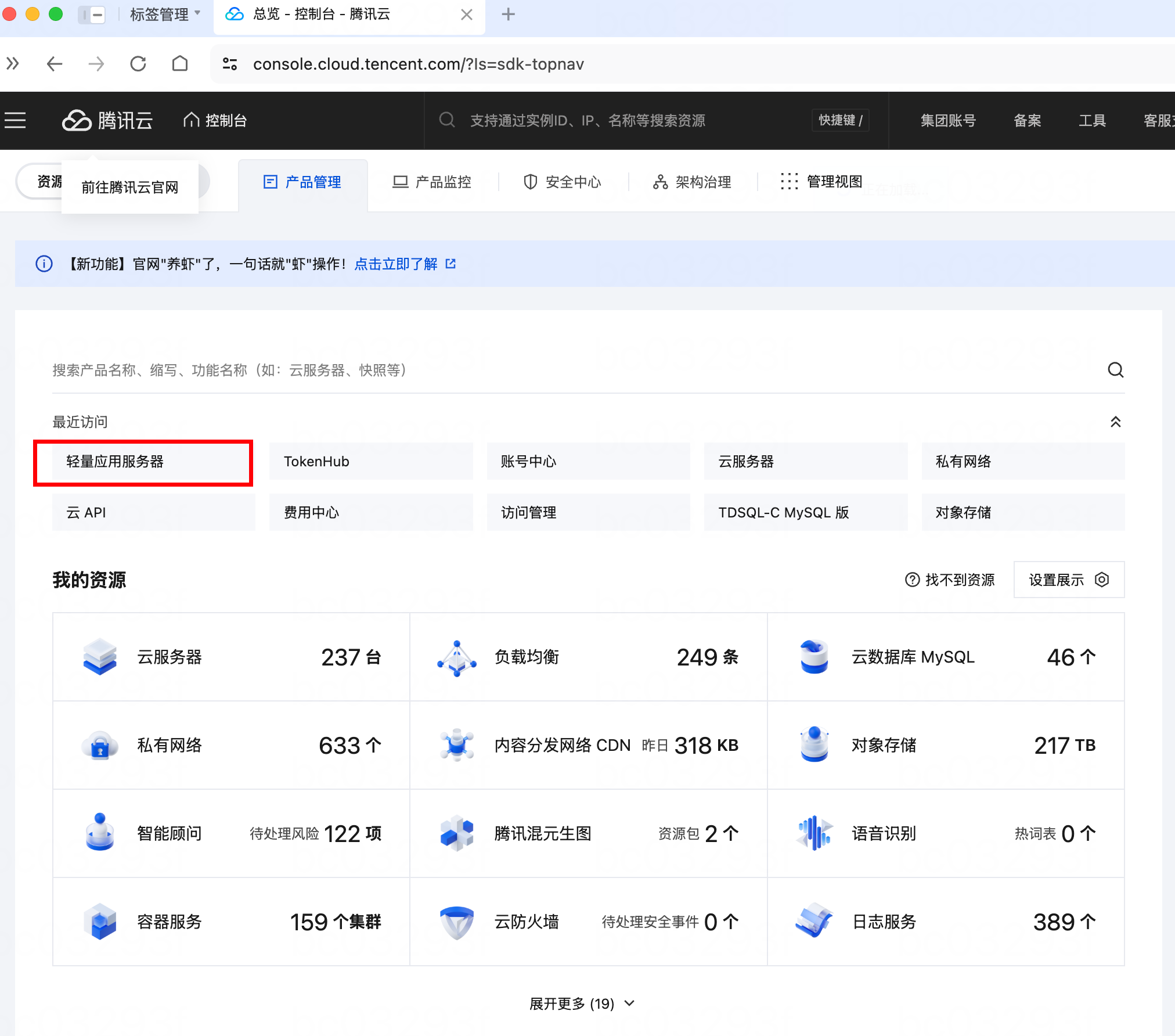
Task: Focus the top resource search field
Action: click(586, 120)
